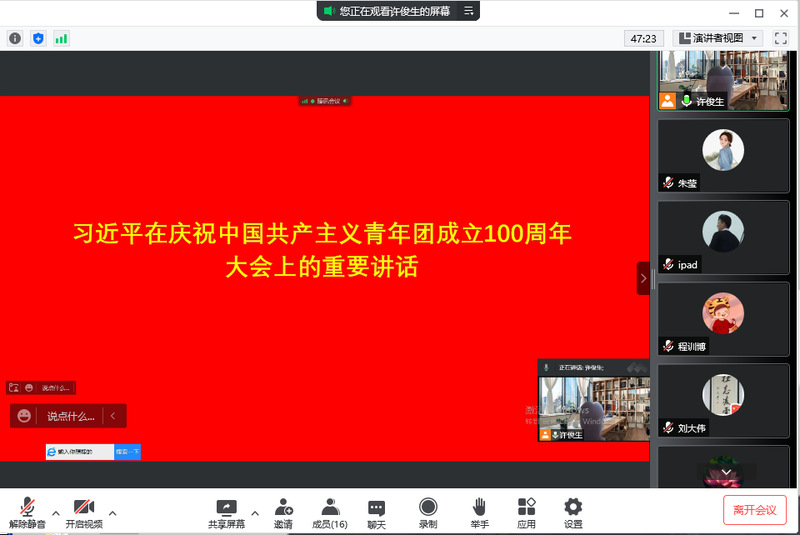Collapse the participant video sidebar
The image size is (800, 535).
pos(643,278)
